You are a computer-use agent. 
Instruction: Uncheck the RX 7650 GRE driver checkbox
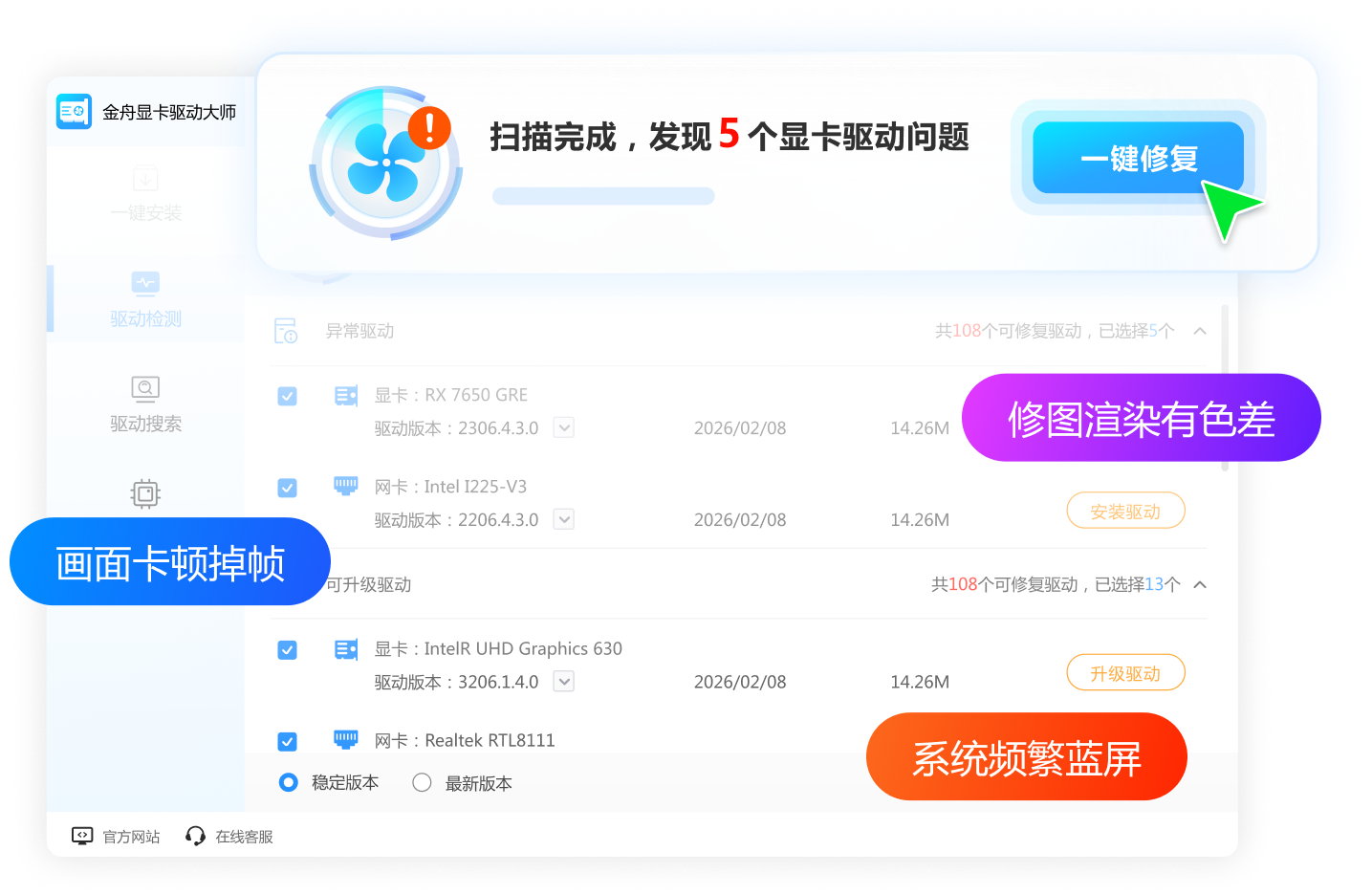pos(287,396)
